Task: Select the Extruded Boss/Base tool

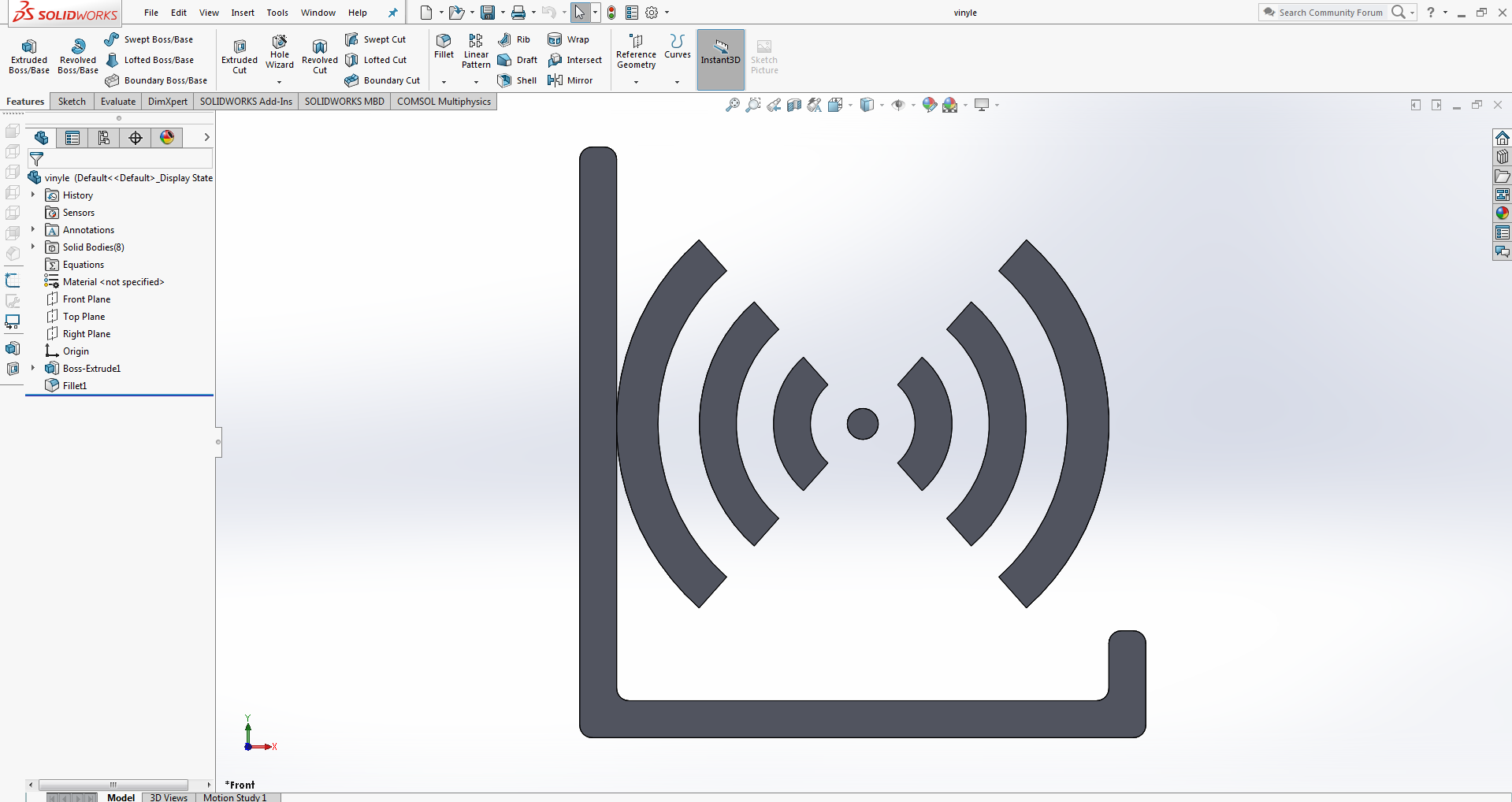Action: point(29,57)
